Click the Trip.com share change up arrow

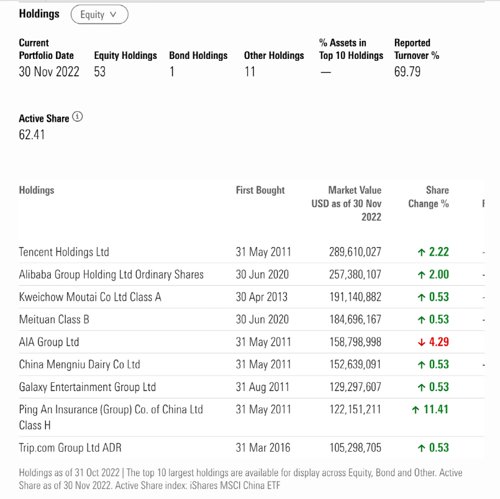[x=421, y=448]
